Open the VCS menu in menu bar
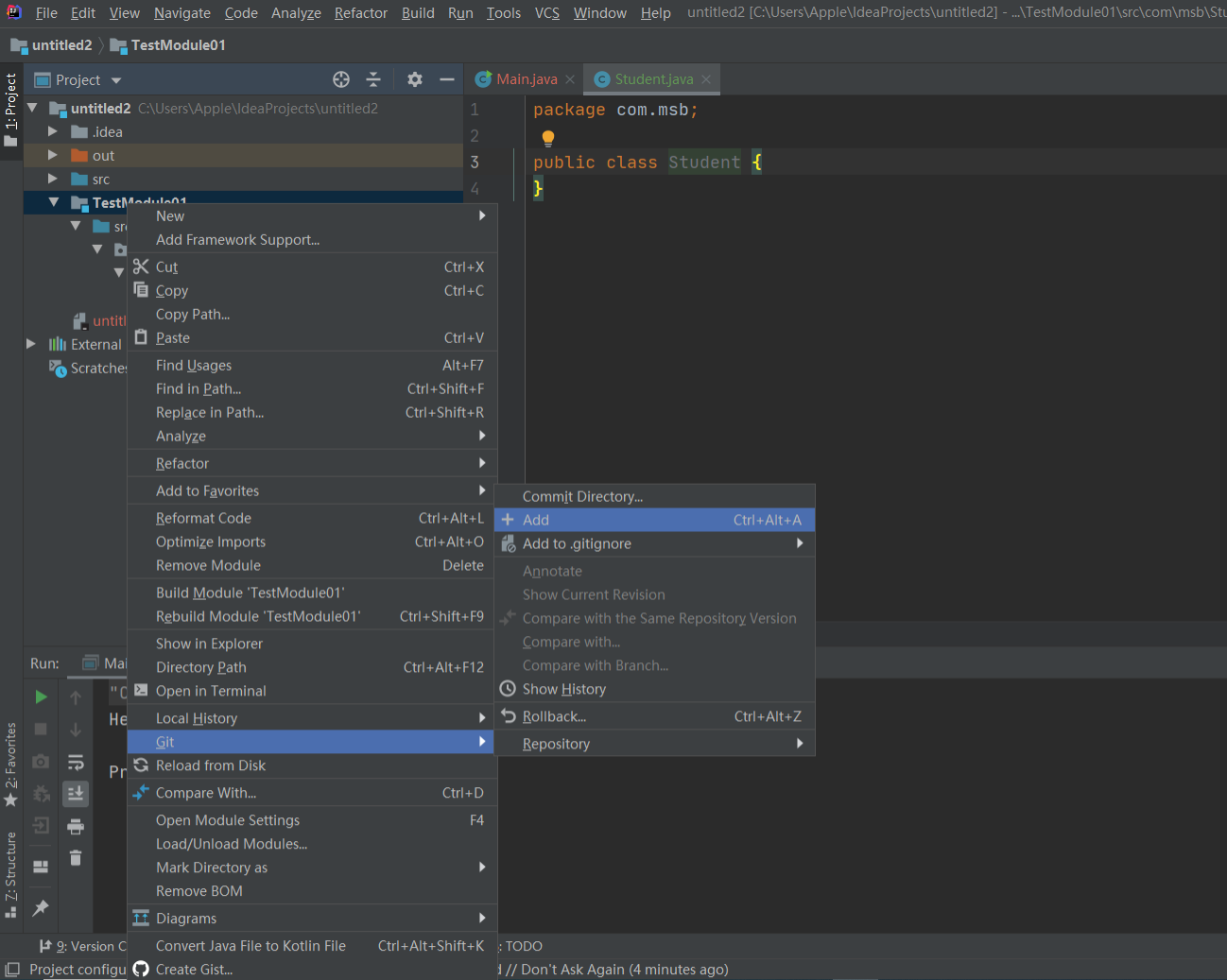Screen dimensions: 1227x980 547,13
